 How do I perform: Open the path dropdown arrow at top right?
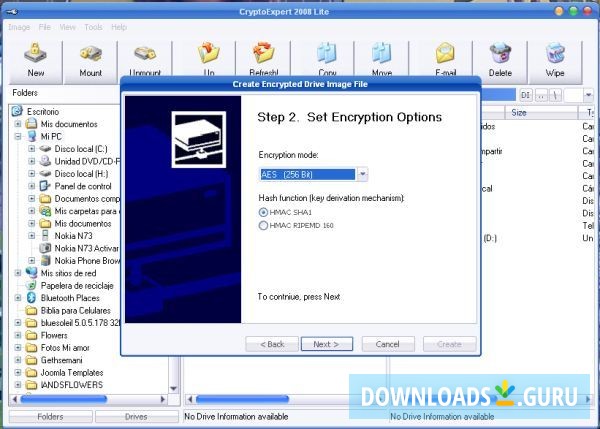coord(588,95)
